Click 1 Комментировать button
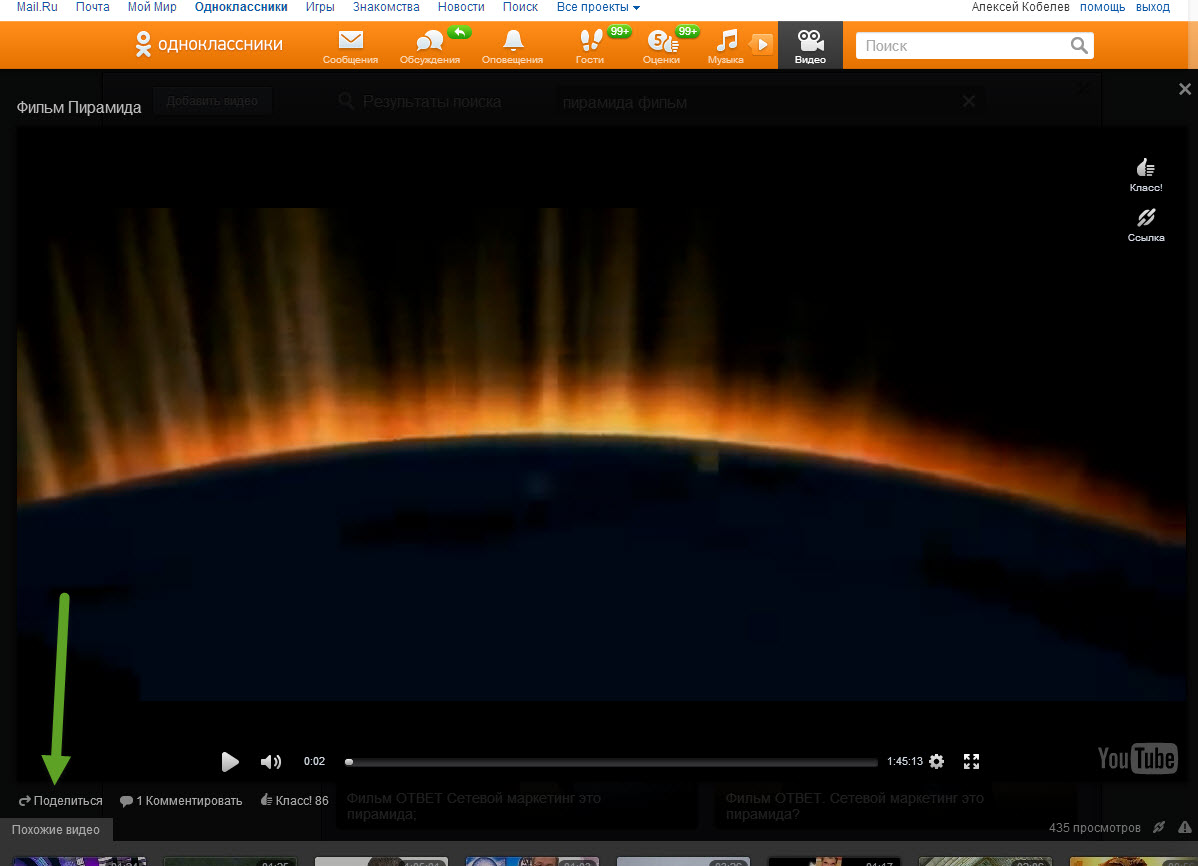This screenshot has height=866, width=1198. [x=181, y=800]
